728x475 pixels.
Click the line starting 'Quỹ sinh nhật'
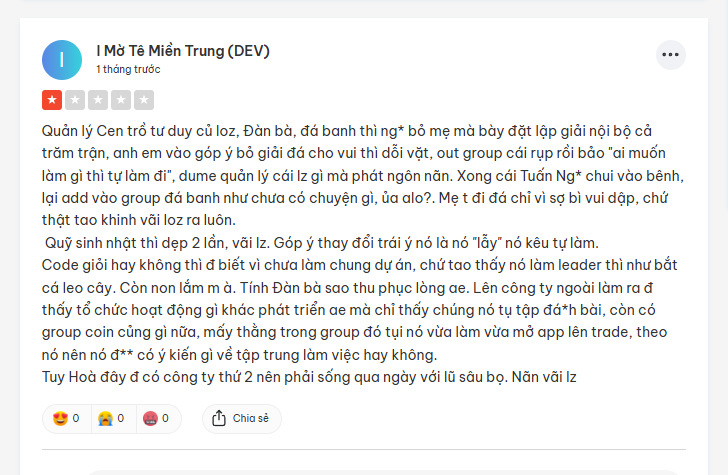click(322, 243)
